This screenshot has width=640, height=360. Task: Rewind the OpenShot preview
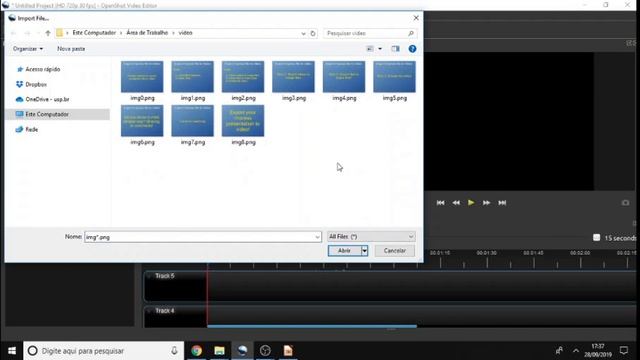[x=456, y=203]
